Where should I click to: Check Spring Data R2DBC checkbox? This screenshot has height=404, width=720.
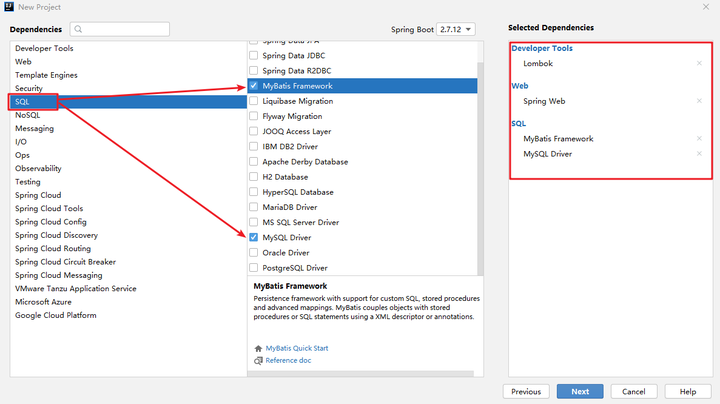tap(253, 71)
